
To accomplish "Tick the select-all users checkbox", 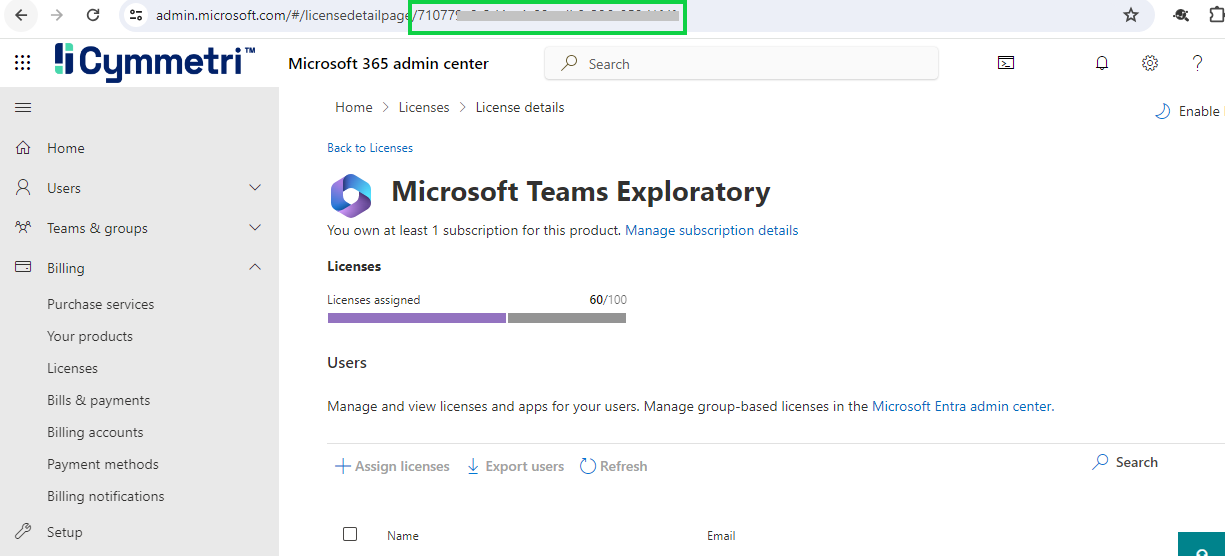I will (350, 534).
